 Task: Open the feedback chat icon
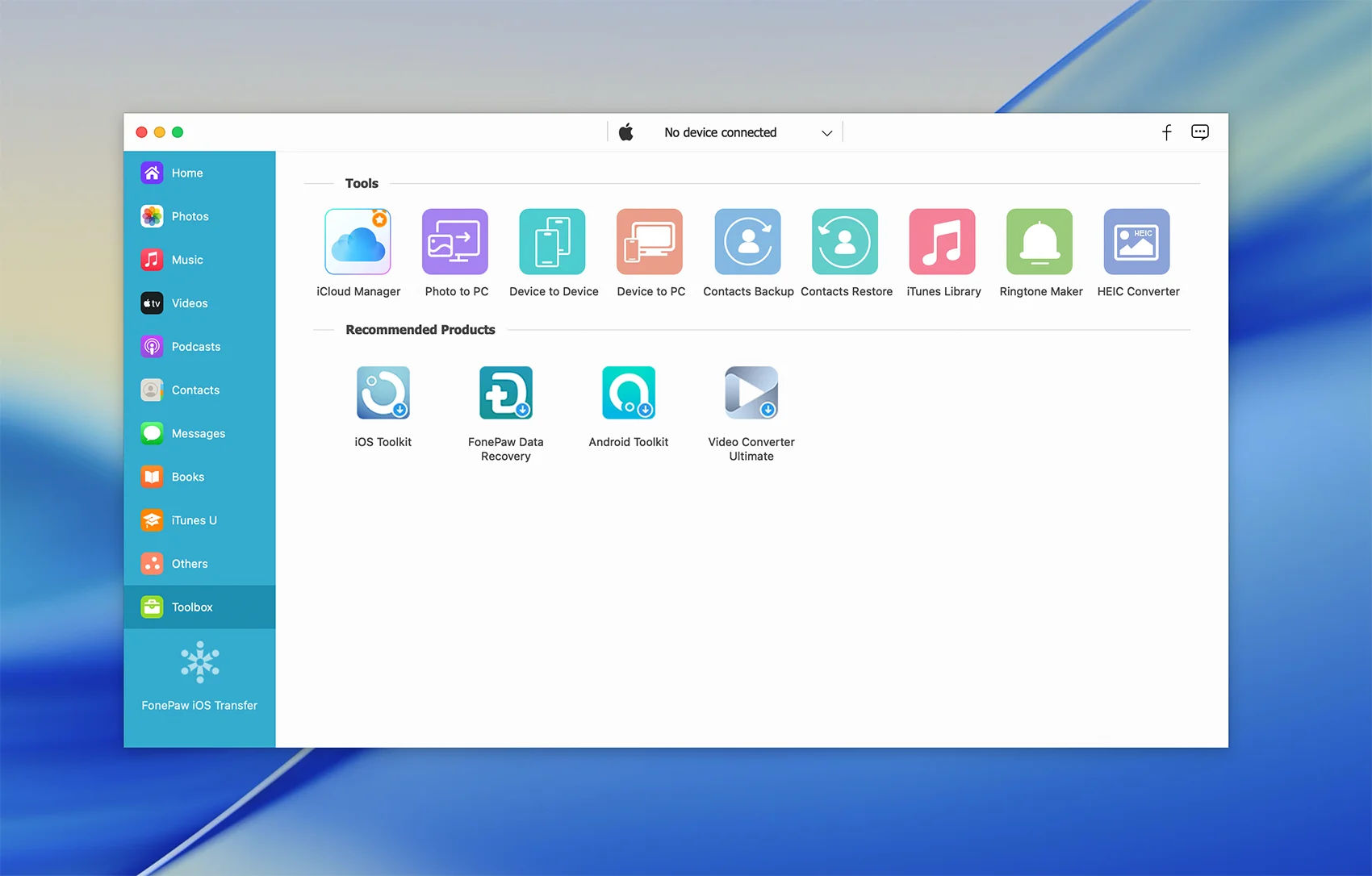click(1200, 132)
